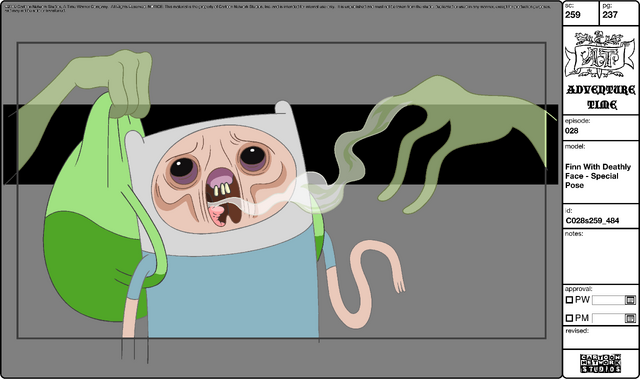Screen dimensions: 640x379
Task: Select the id 'C028s259_484'
Action: point(592,221)
